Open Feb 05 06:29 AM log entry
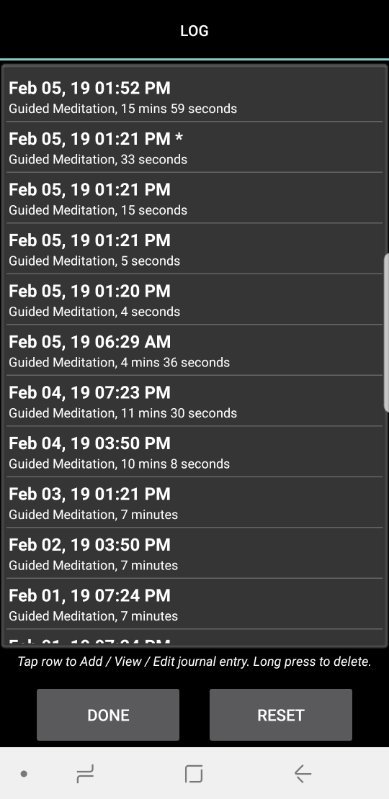 tap(194, 351)
